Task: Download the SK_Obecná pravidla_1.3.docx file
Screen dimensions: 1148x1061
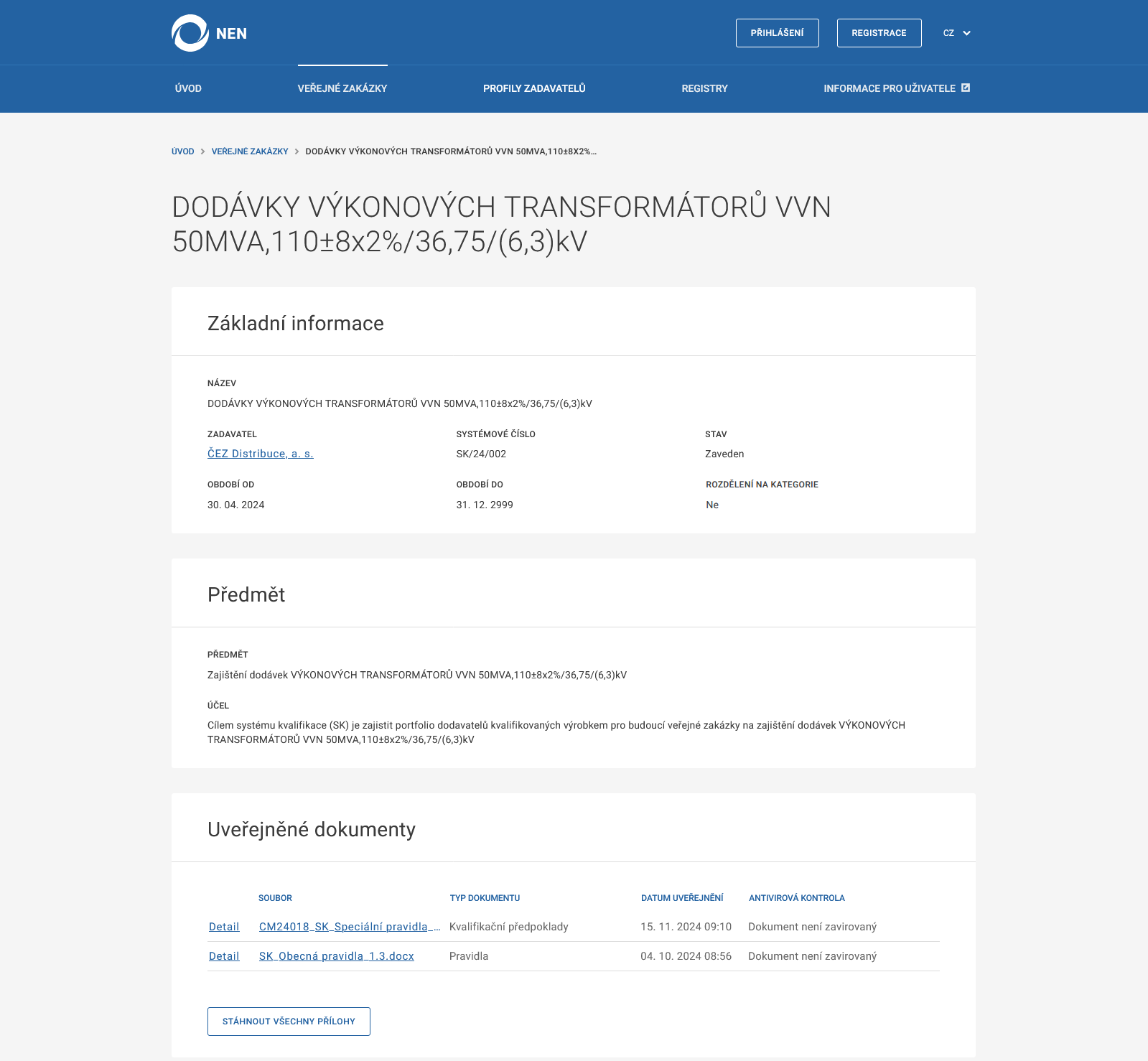Action: click(337, 956)
